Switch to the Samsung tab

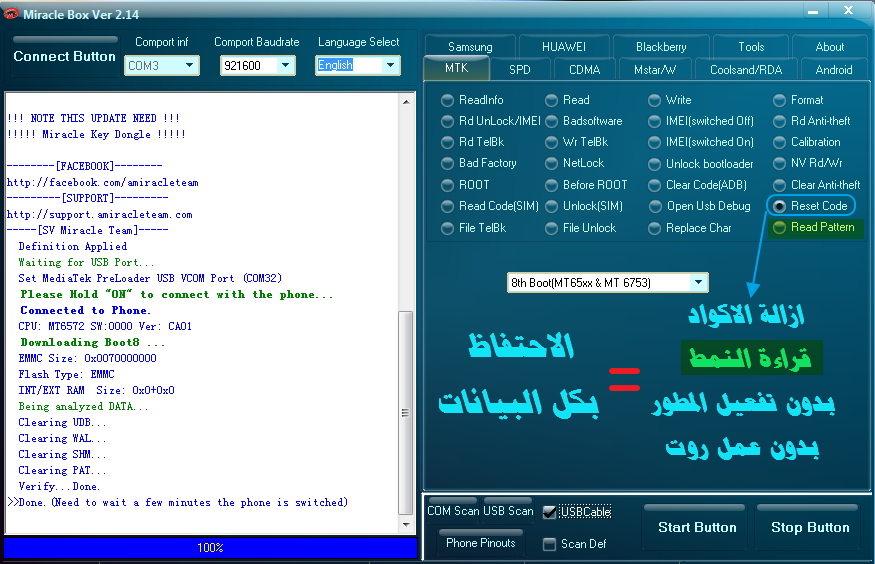470,47
